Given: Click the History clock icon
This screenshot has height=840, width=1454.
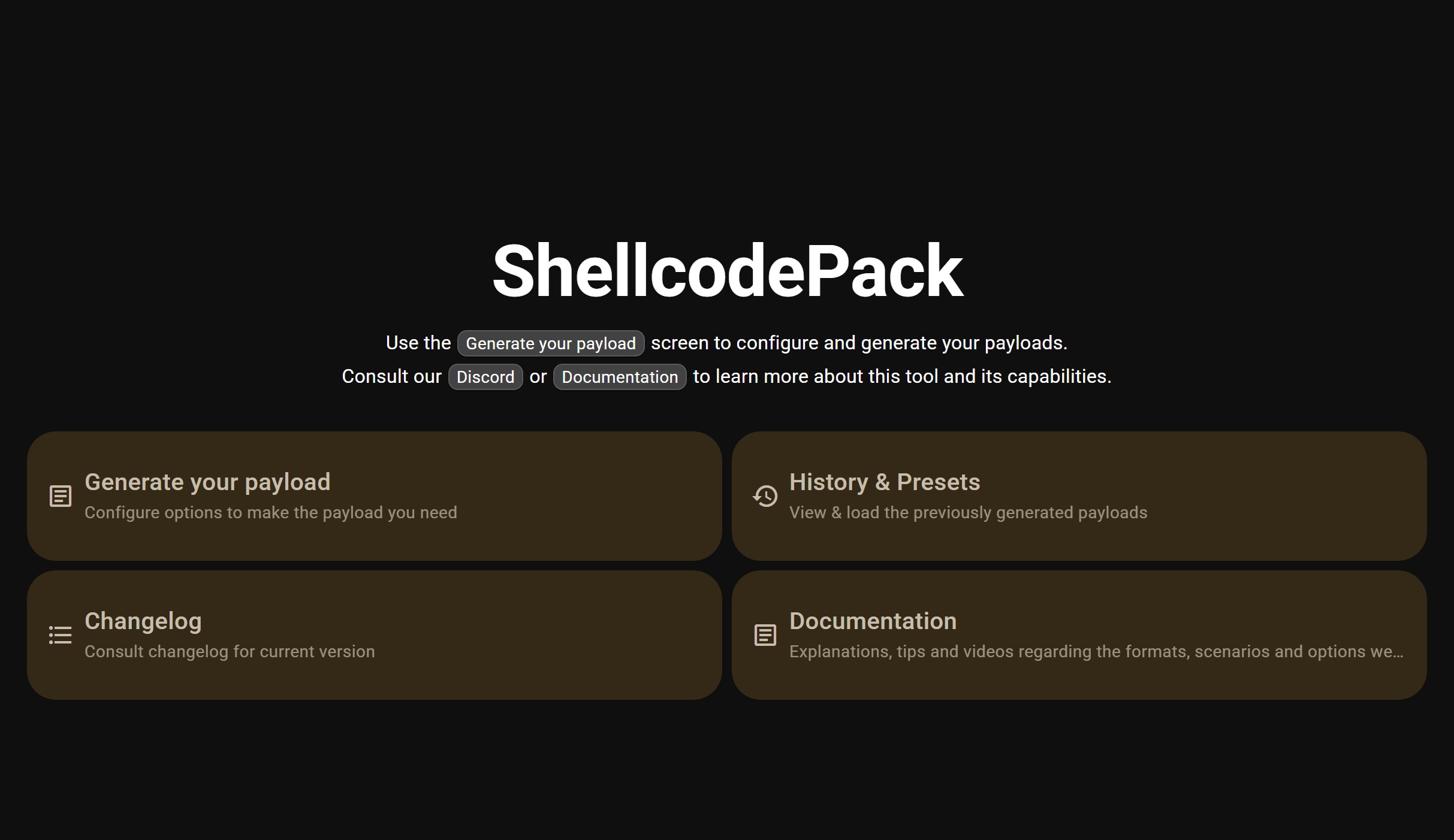Looking at the screenshot, I should 765,496.
